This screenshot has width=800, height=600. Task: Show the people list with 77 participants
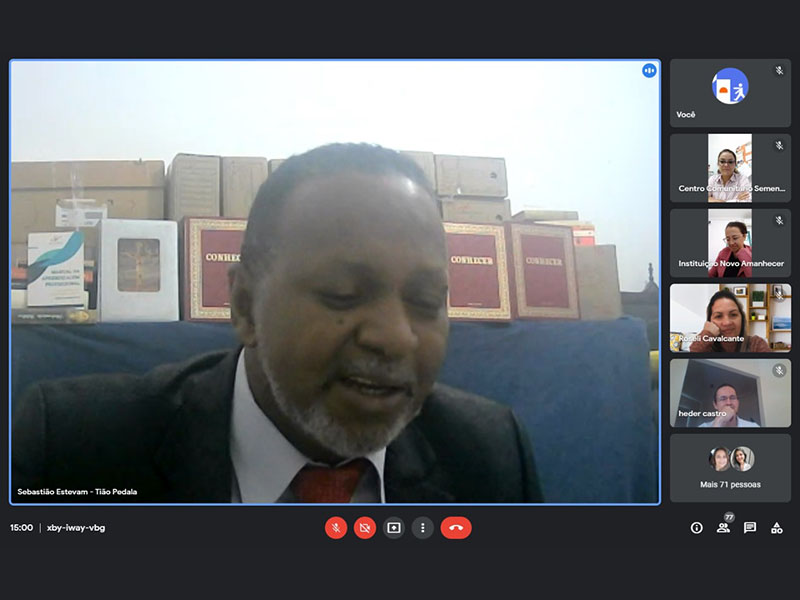[723, 528]
